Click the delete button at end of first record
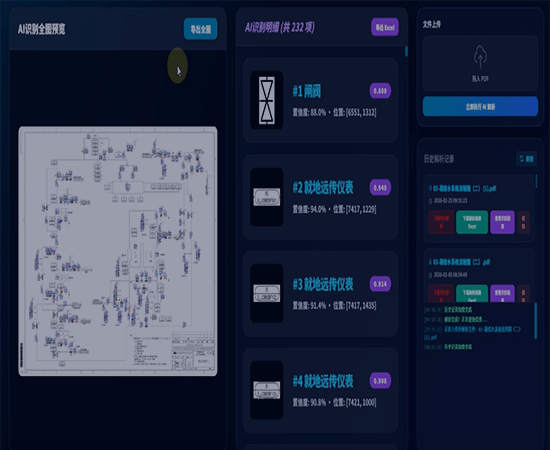 coord(523,222)
